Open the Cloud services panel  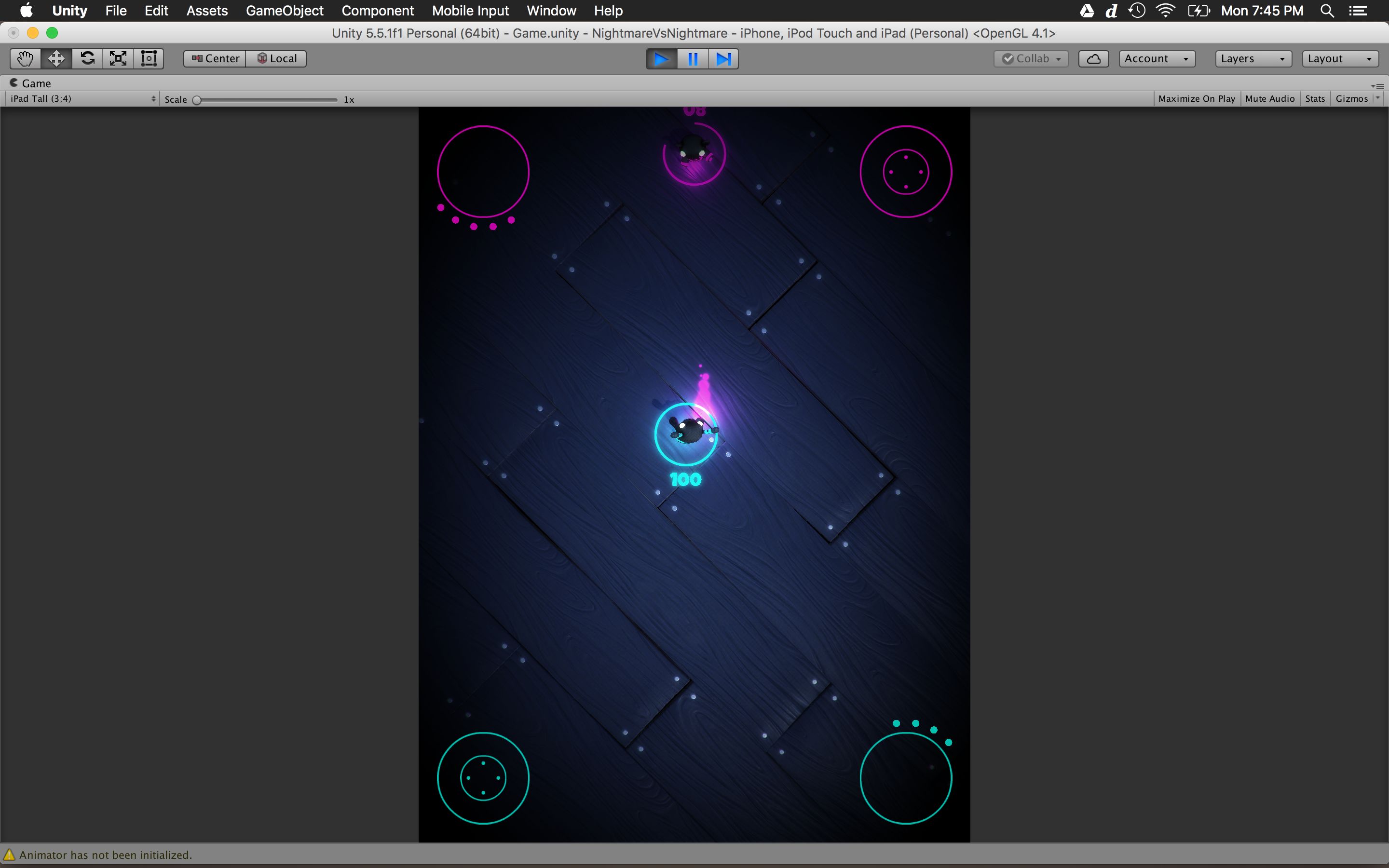click(1093, 58)
